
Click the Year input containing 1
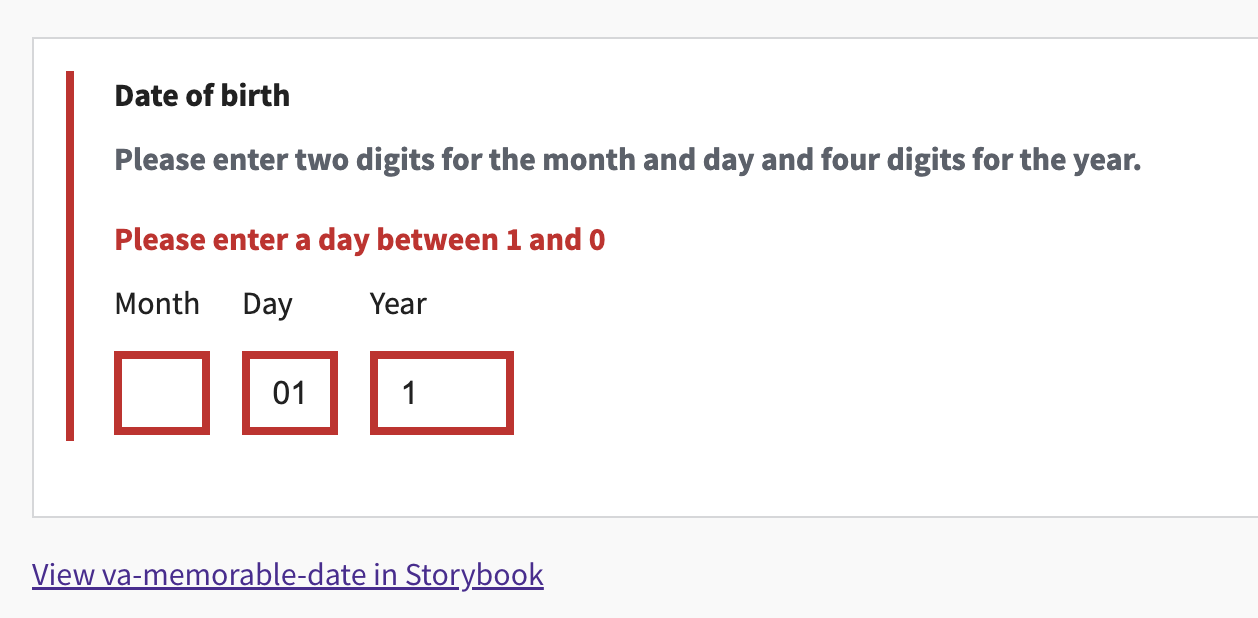441,392
